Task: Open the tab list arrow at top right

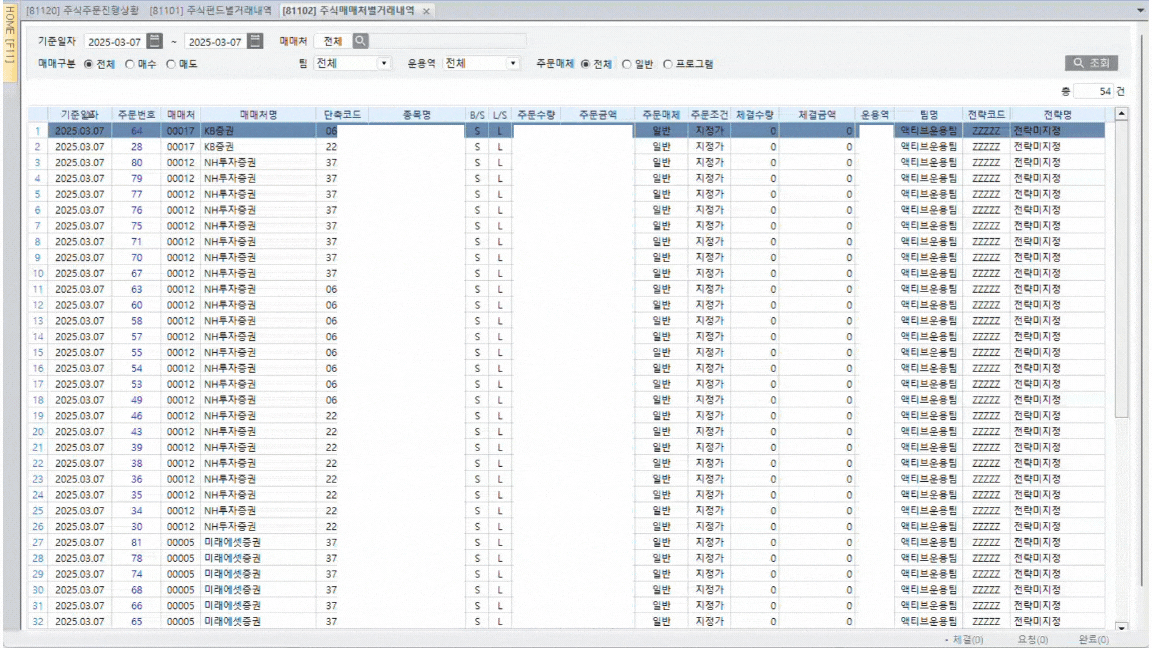Action: (x=1141, y=11)
